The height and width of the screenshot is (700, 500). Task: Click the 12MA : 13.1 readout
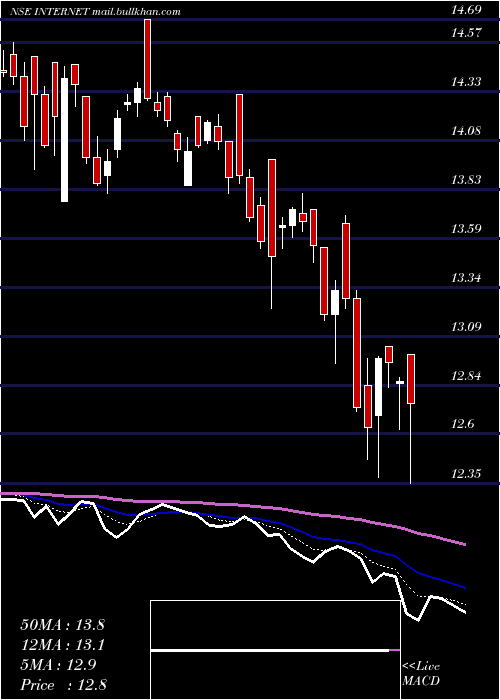[x=62, y=645]
